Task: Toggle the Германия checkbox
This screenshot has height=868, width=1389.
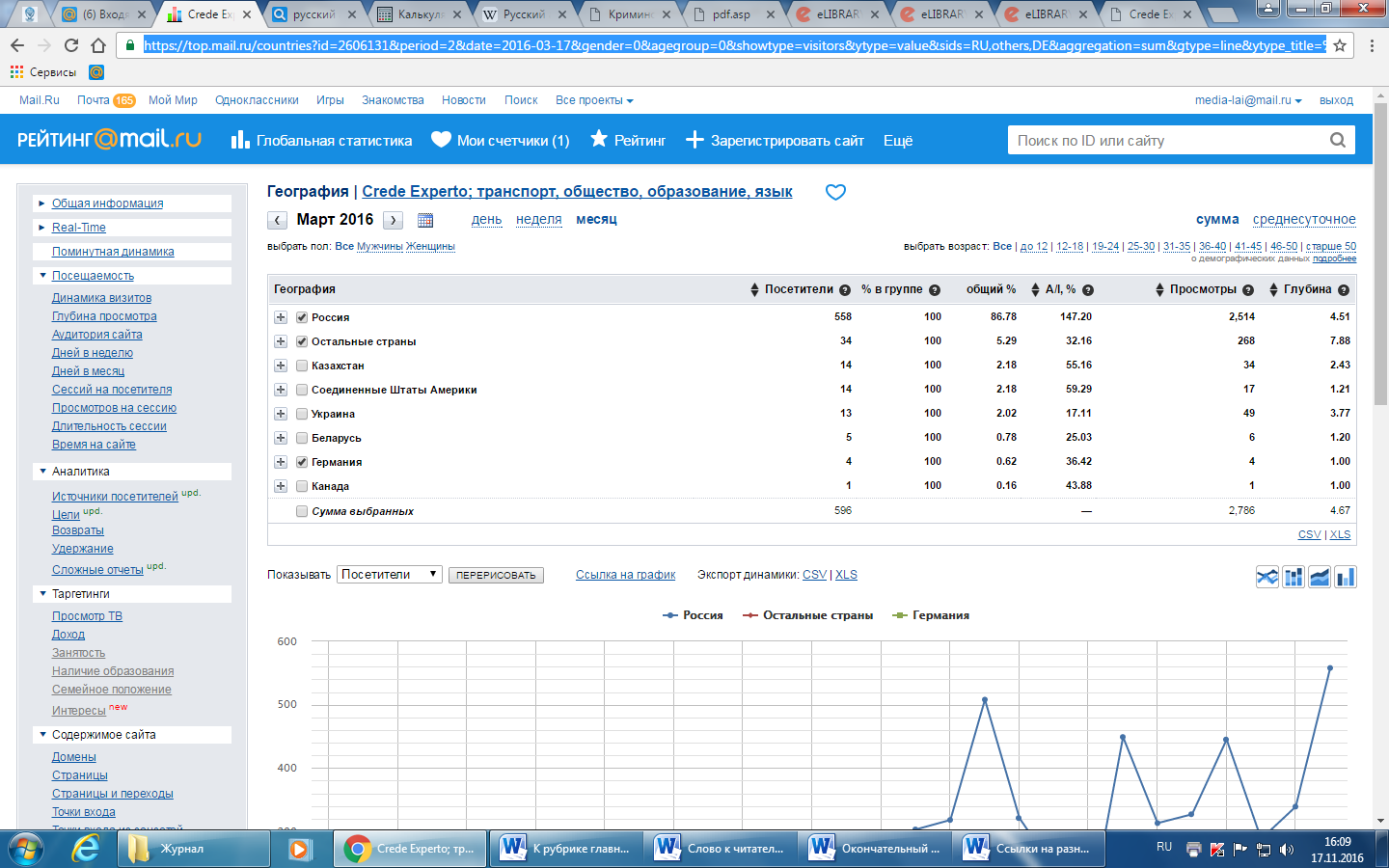Action: coord(302,462)
